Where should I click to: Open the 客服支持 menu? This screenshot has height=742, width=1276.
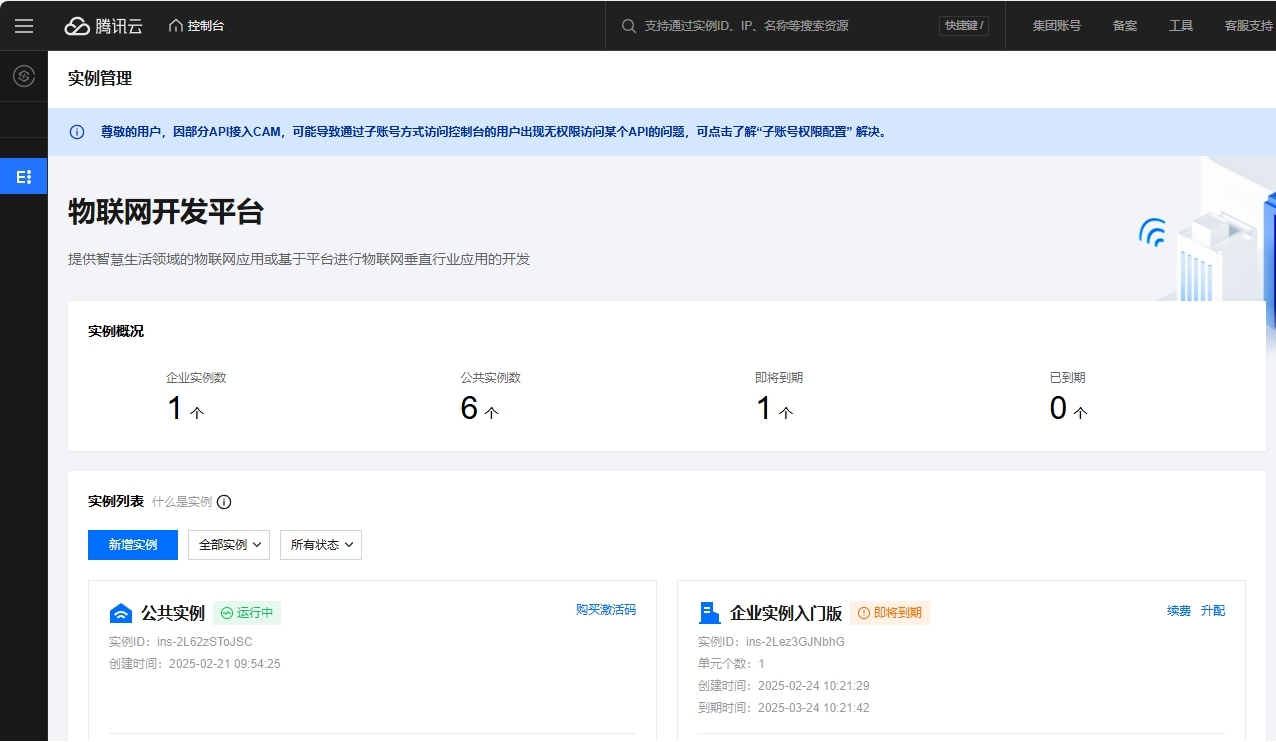(1249, 26)
